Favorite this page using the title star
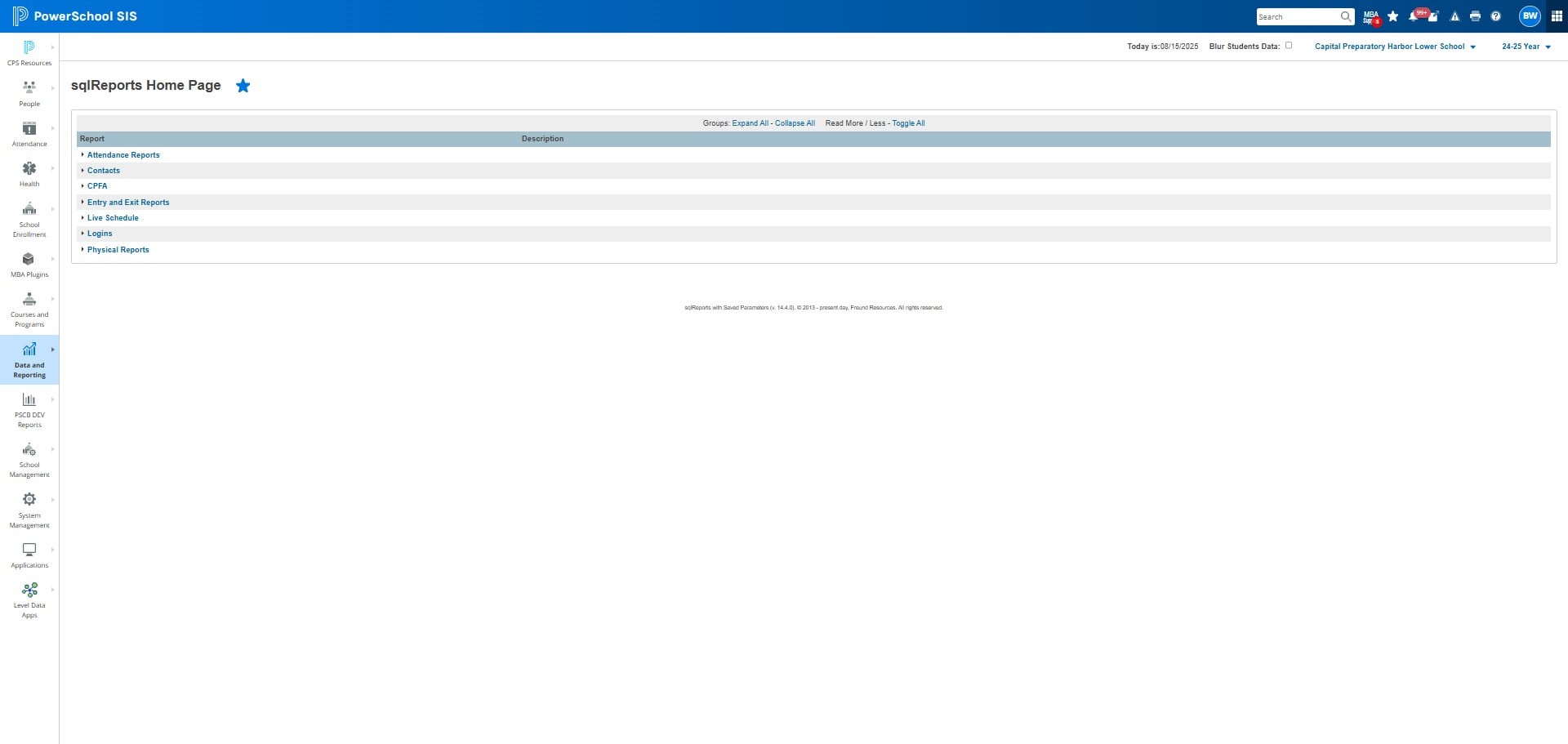Screen dimensions: 1568x744 (x=243, y=86)
